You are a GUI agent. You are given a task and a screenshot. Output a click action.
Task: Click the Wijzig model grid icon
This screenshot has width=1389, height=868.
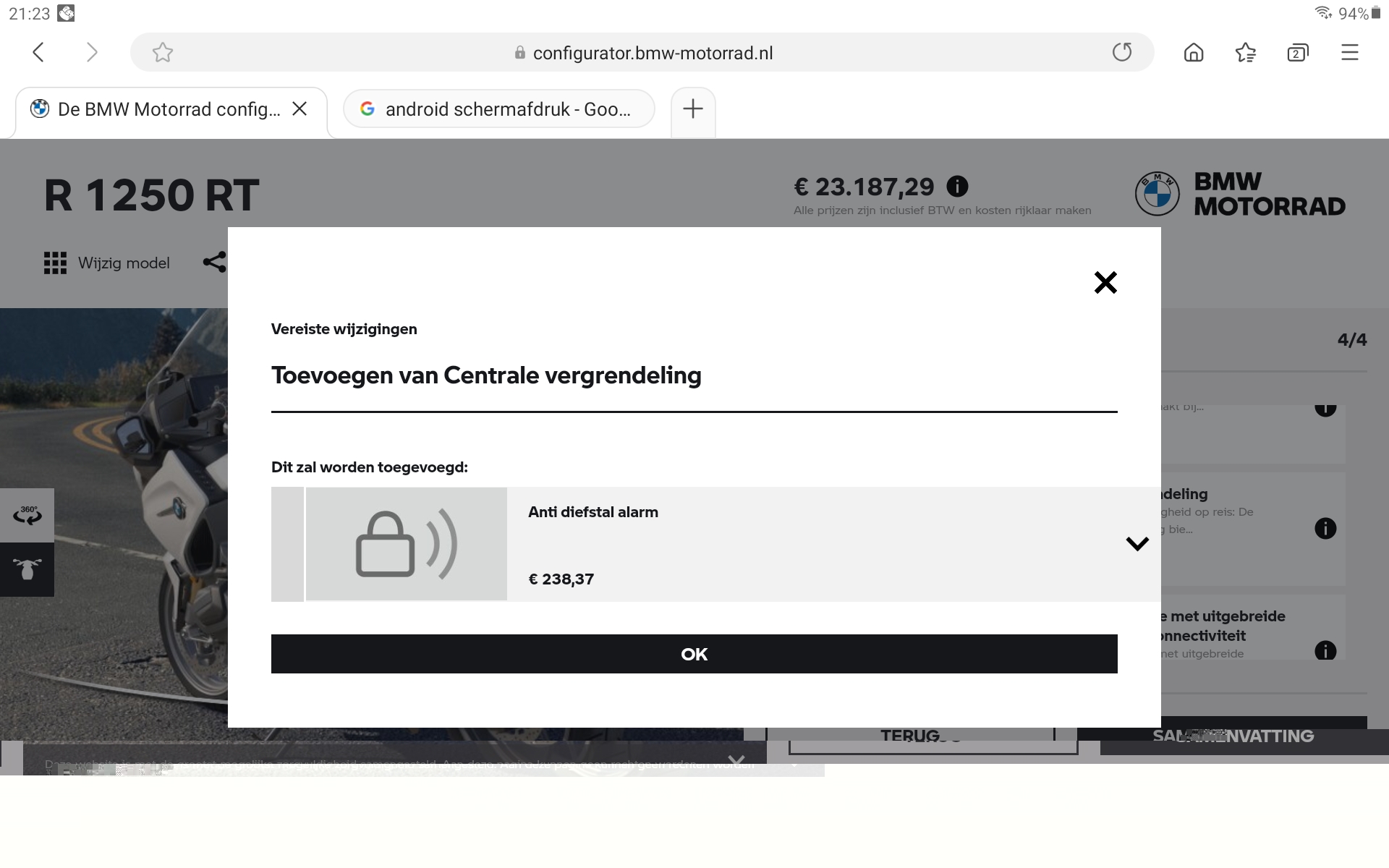pos(55,263)
